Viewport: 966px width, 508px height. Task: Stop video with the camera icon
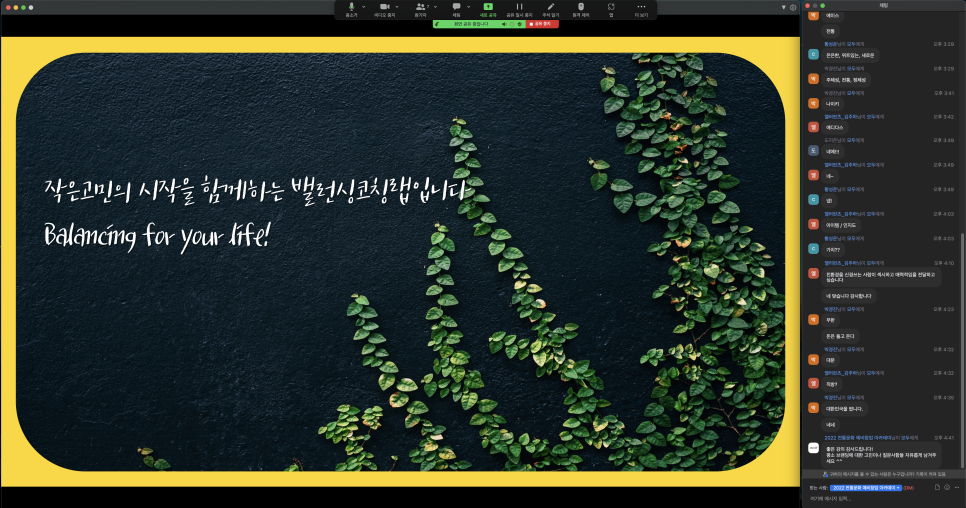coord(384,9)
